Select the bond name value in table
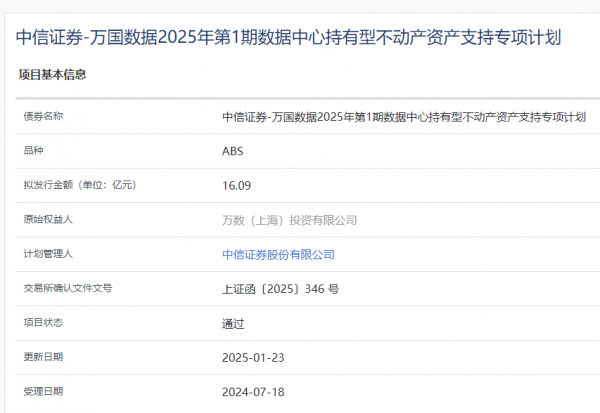The width and height of the screenshot is (600, 413). 403,117
